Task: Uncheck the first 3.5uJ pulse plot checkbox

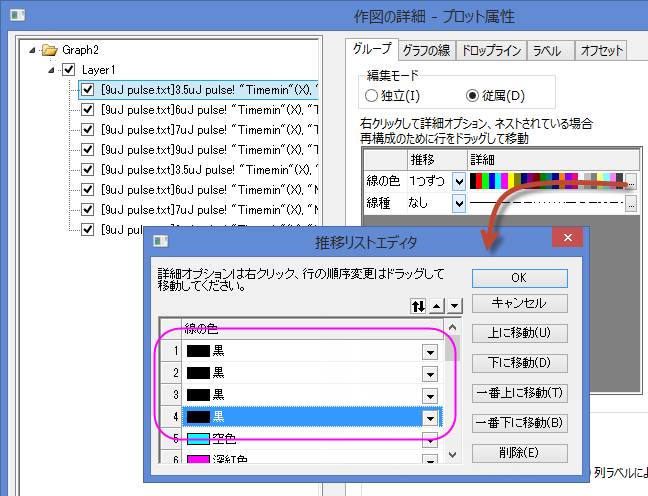Action: coord(88,89)
